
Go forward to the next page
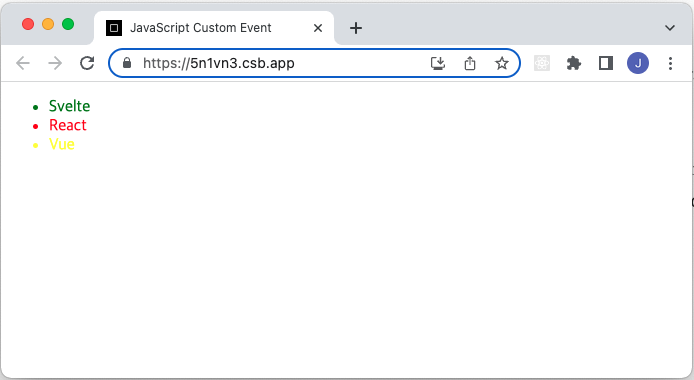tap(55, 63)
